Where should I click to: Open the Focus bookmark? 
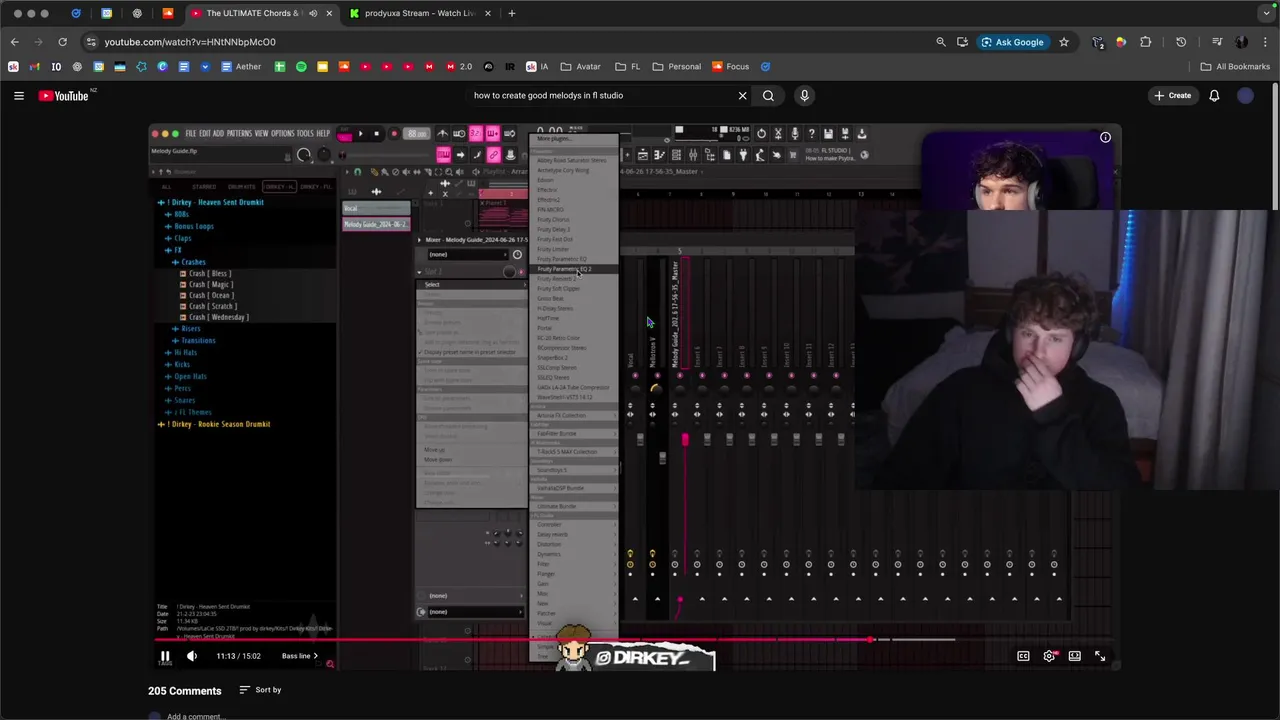tap(730, 67)
